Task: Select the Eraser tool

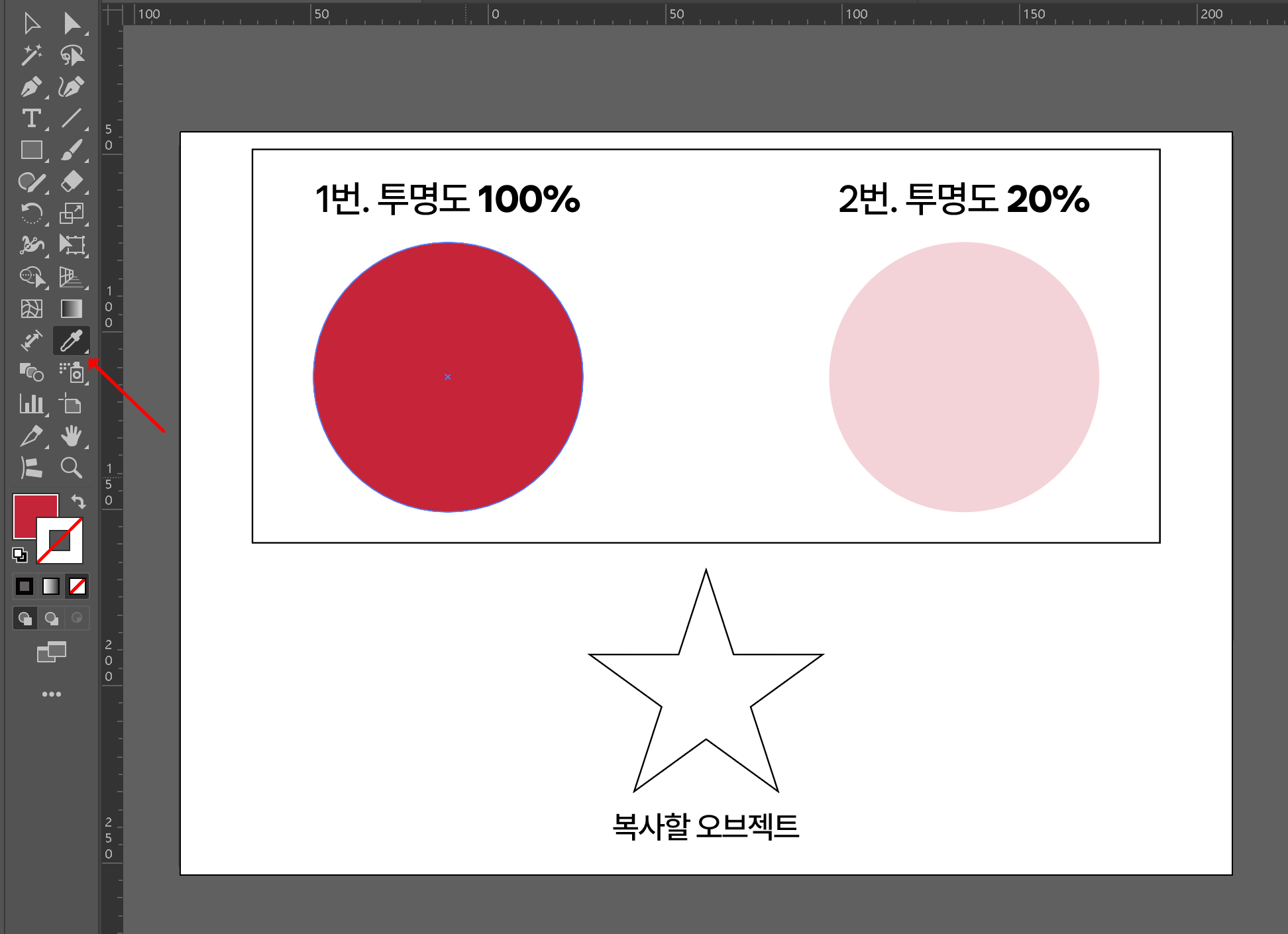Action: pos(73,180)
